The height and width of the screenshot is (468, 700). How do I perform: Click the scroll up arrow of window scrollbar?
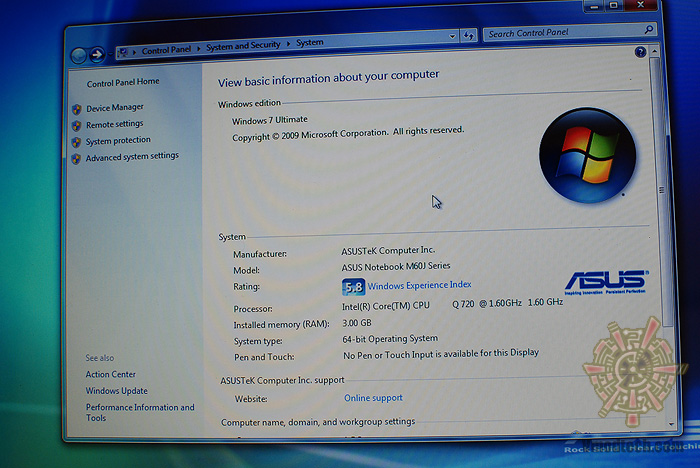click(x=654, y=51)
